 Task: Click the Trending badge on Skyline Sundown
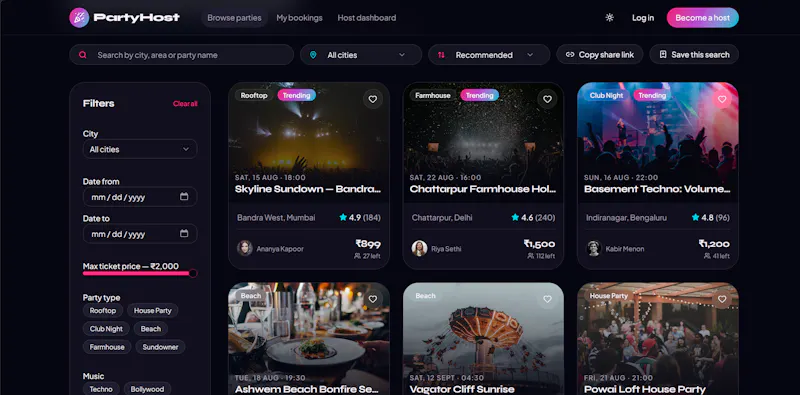(x=296, y=95)
